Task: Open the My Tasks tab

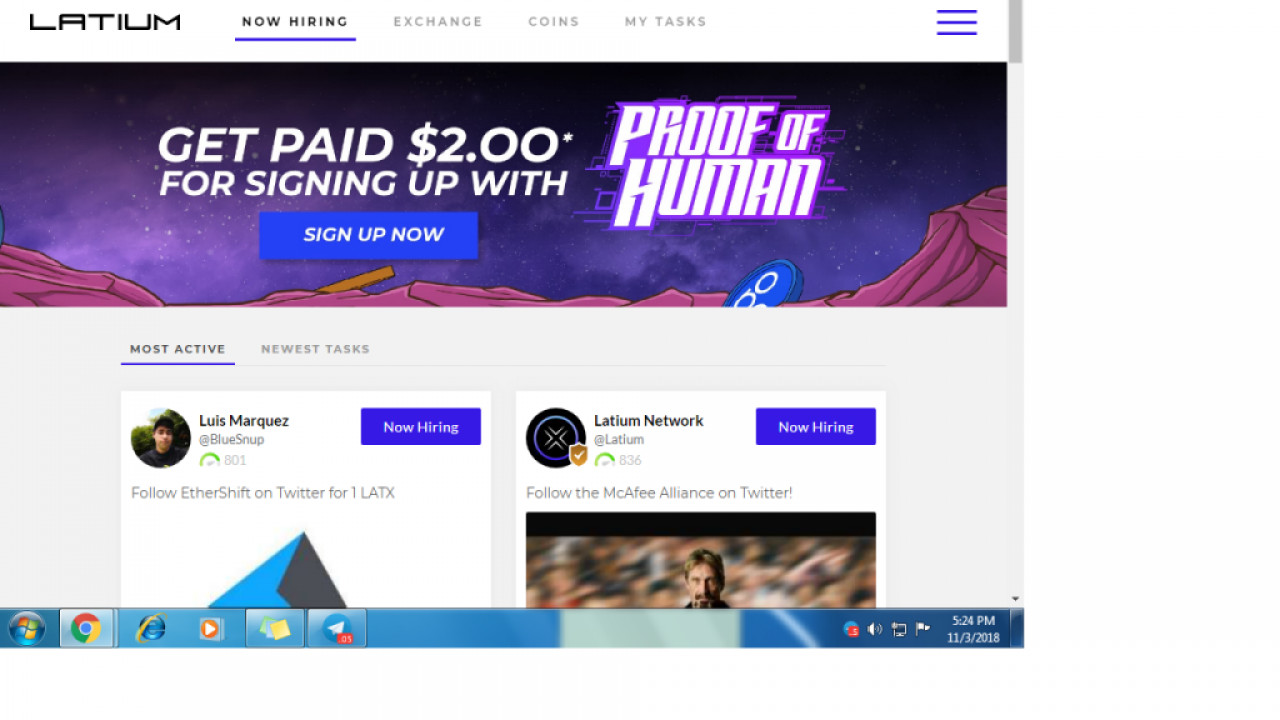Action: [x=666, y=21]
